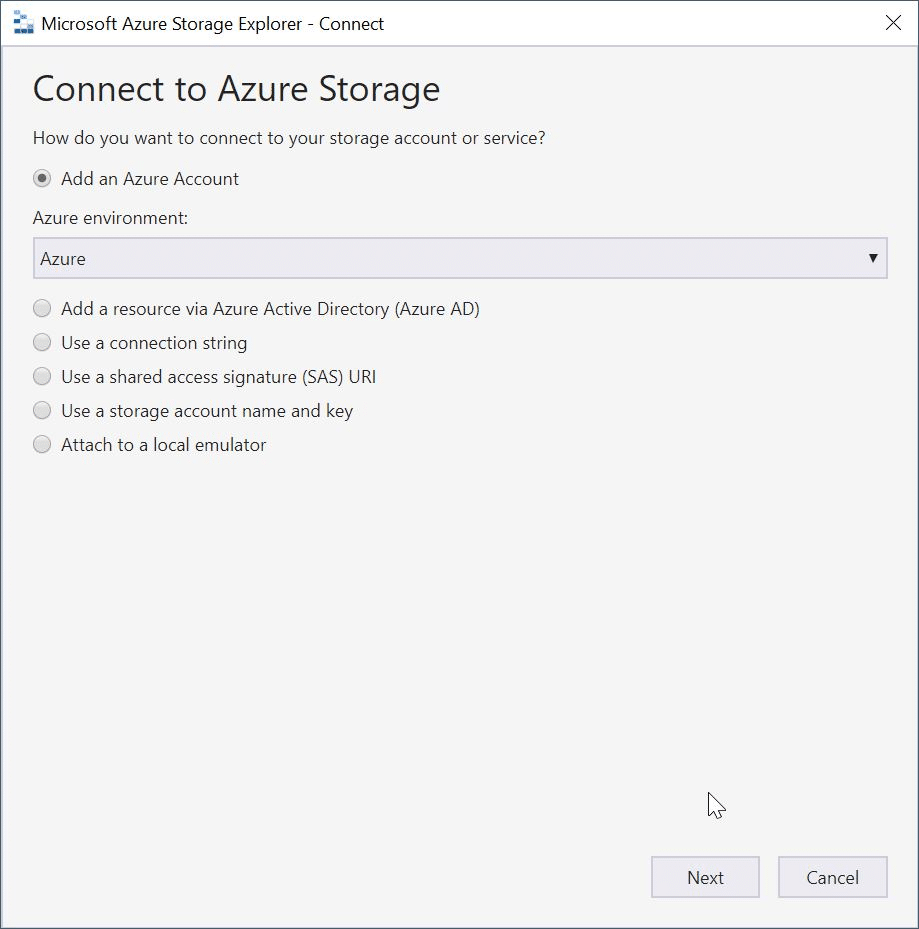The image size is (919, 929).
Task: Click the Azure Storage Explorer title bar icon
Action: click(x=24, y=23)
